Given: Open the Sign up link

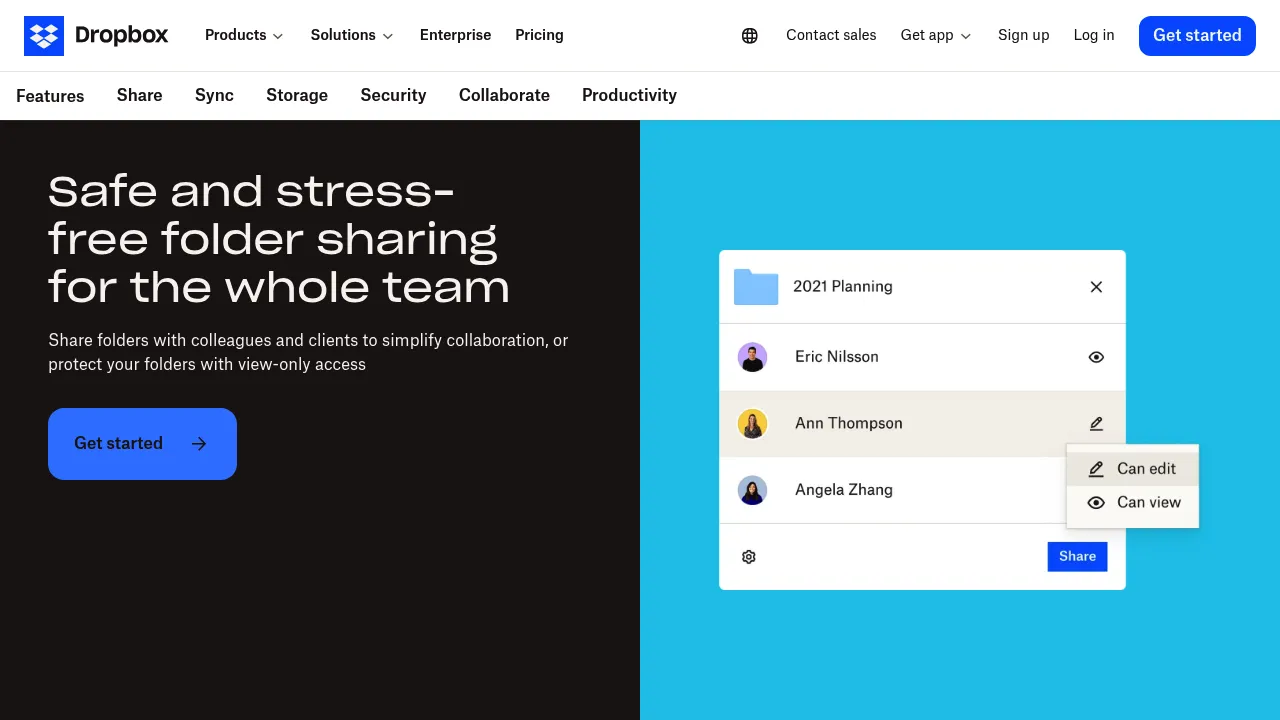Looking at the screenshot, I should [1024, 35].
